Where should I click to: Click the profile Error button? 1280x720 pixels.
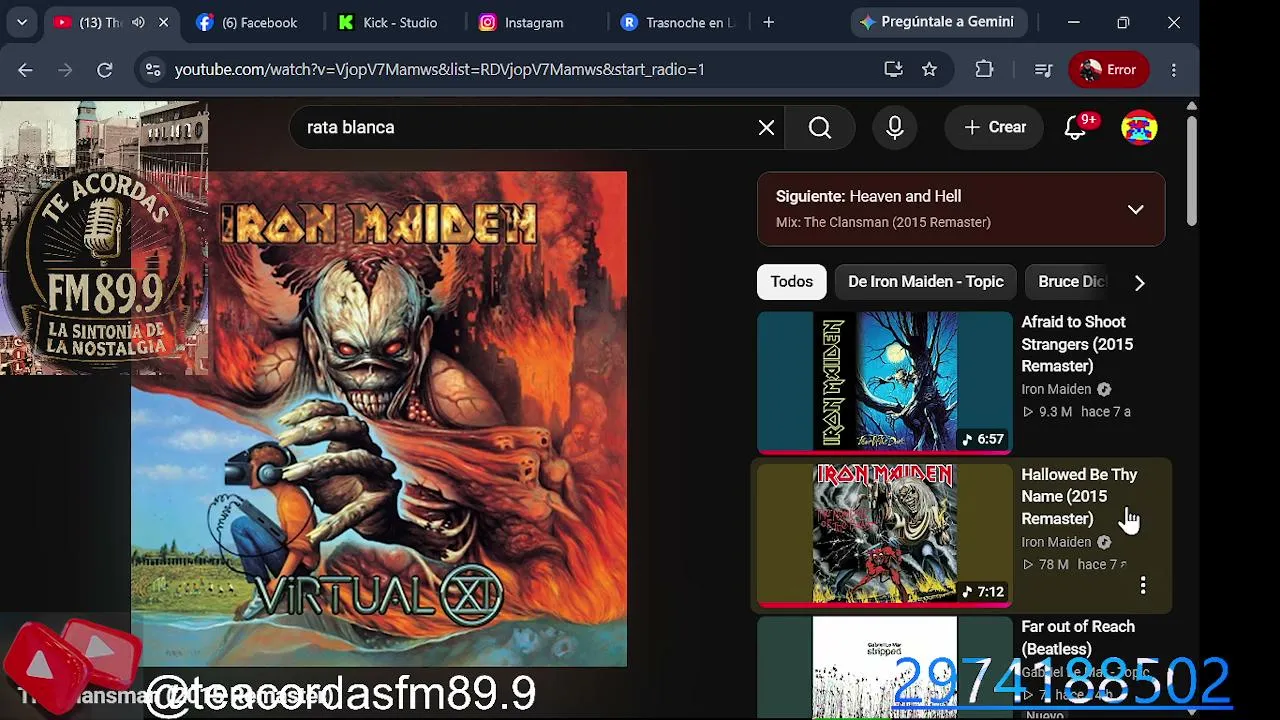(x=1108, y=69)
